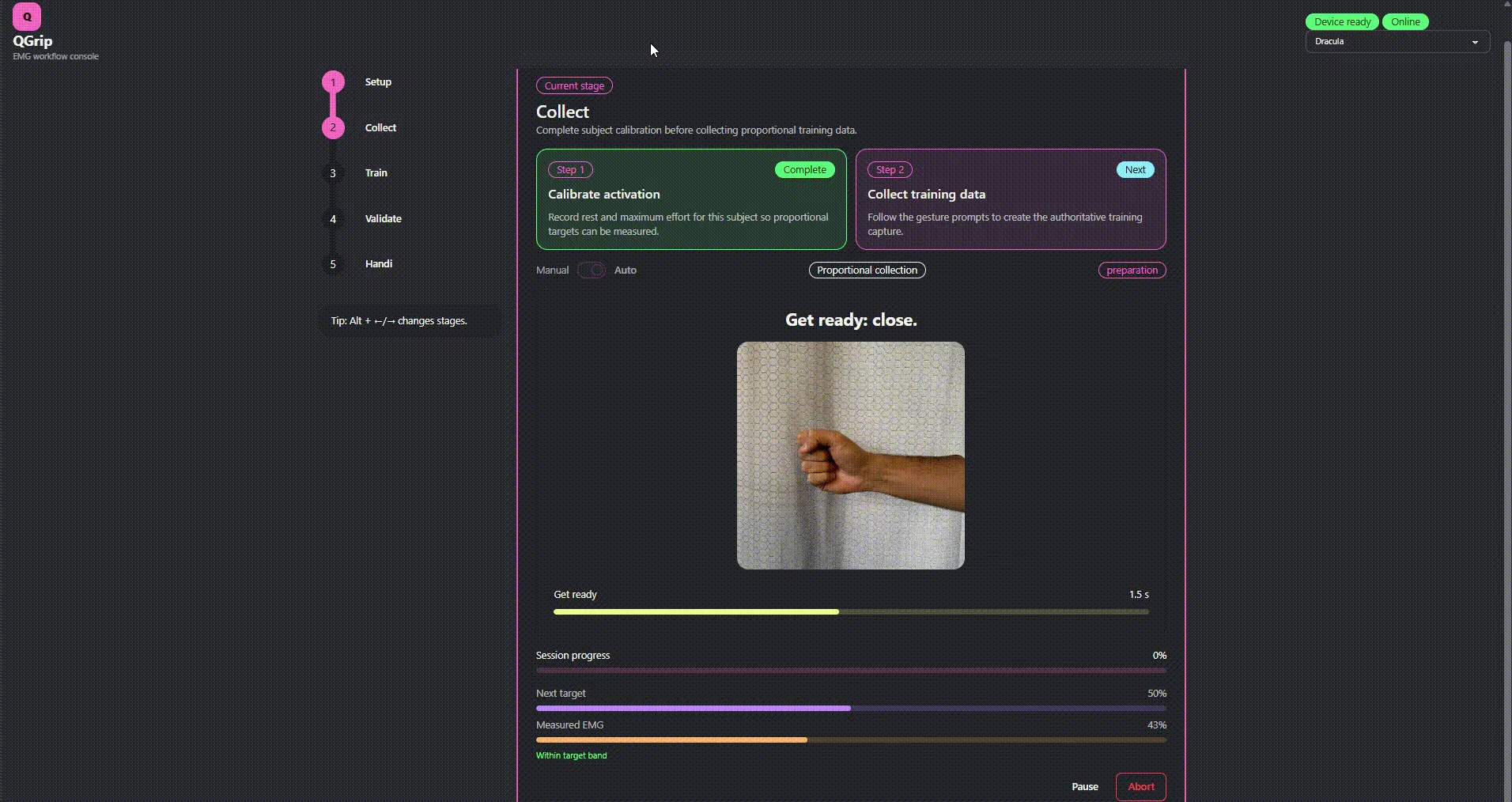The image size is (1512, 802).
Task: Click the Next target level bar
Action: pyautogui.click(x=851, y=709)
